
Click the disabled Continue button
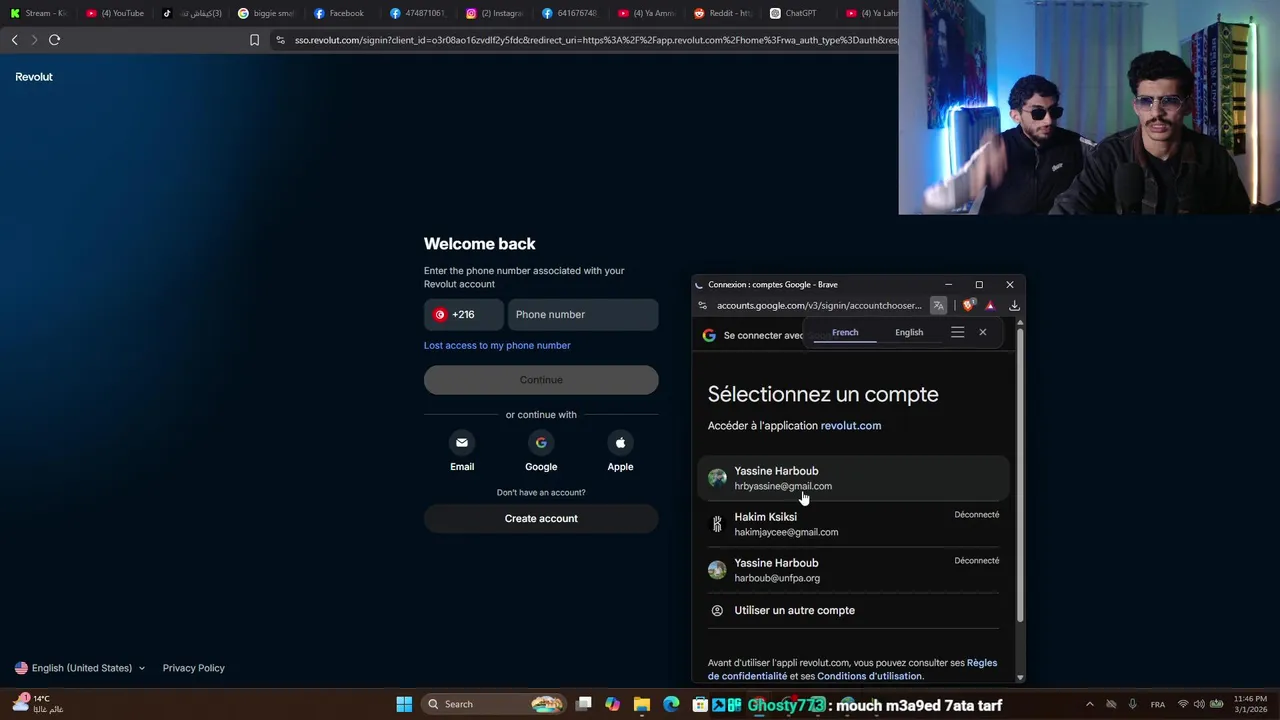click(x=541, y=380)
